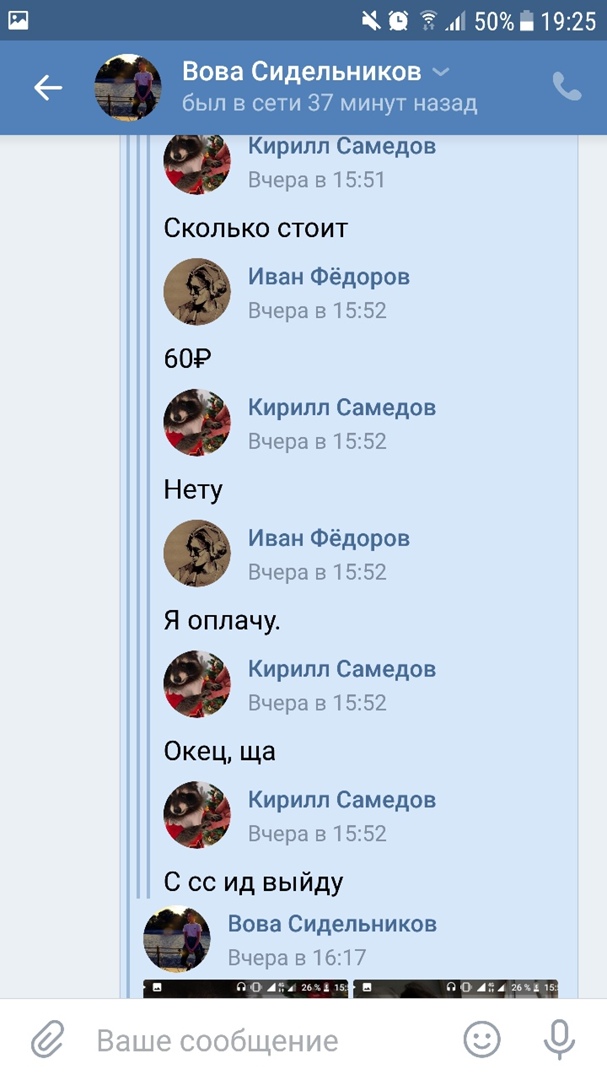Start a call with the phone icon
Image resolution: width=607 pixels, height=1080 pixels.
(x=567, y=87)
